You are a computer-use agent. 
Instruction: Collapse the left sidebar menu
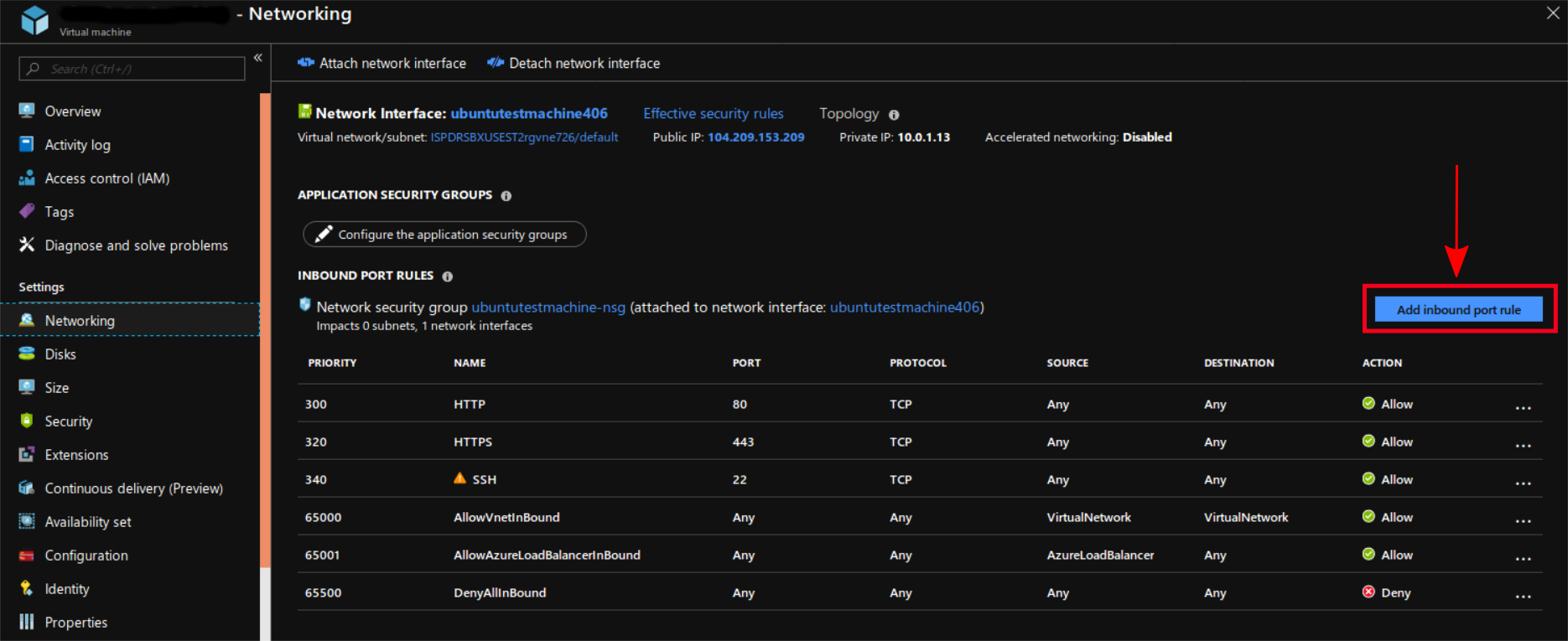coord(258,58)
